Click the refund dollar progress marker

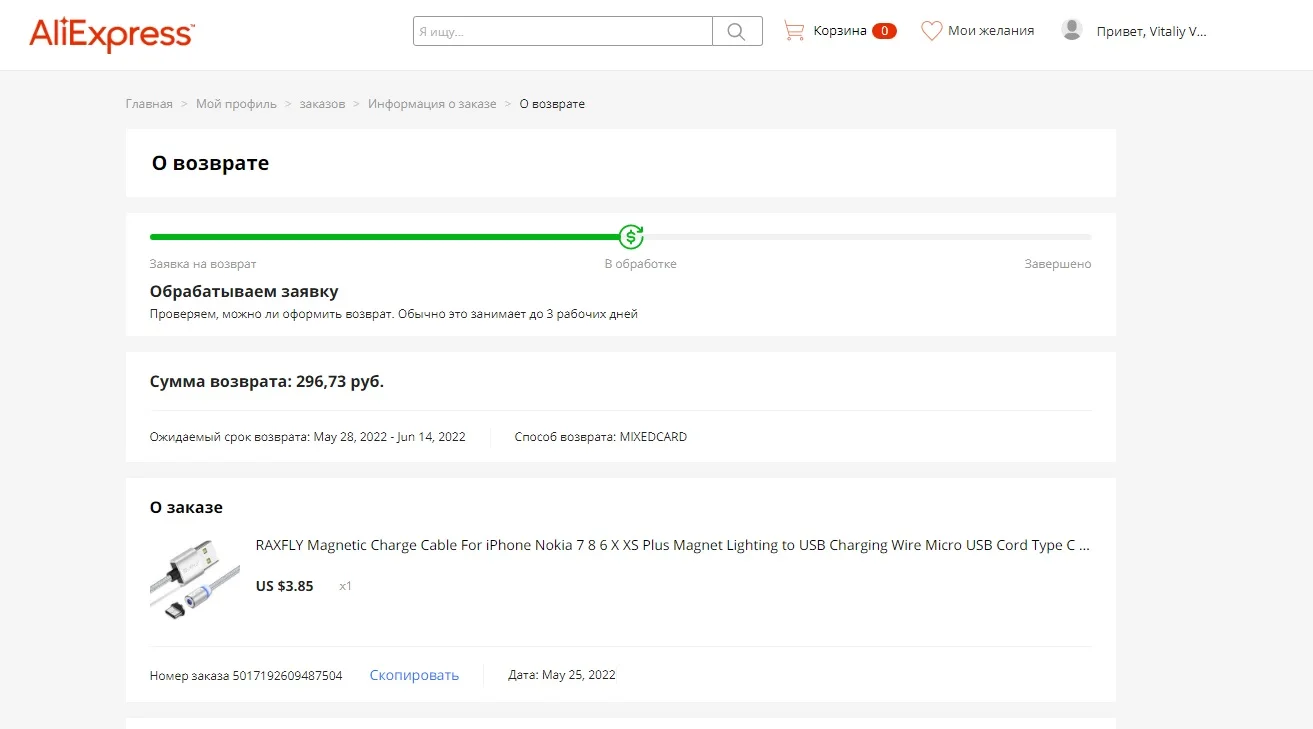630,237
